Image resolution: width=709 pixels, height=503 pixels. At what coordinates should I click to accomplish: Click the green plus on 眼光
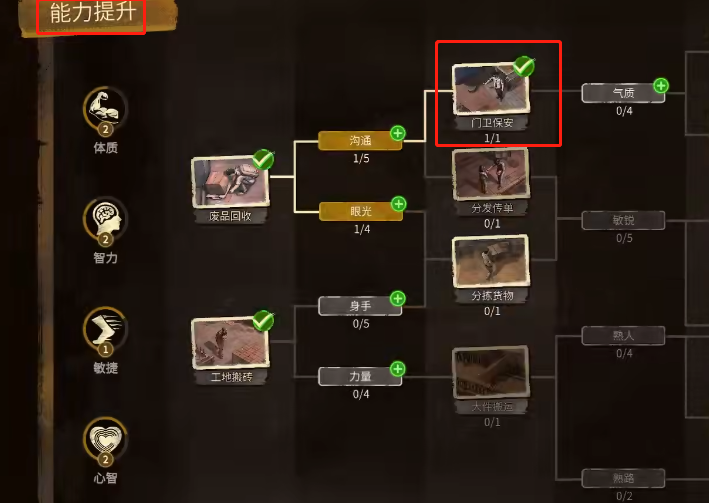click(398, 204)
